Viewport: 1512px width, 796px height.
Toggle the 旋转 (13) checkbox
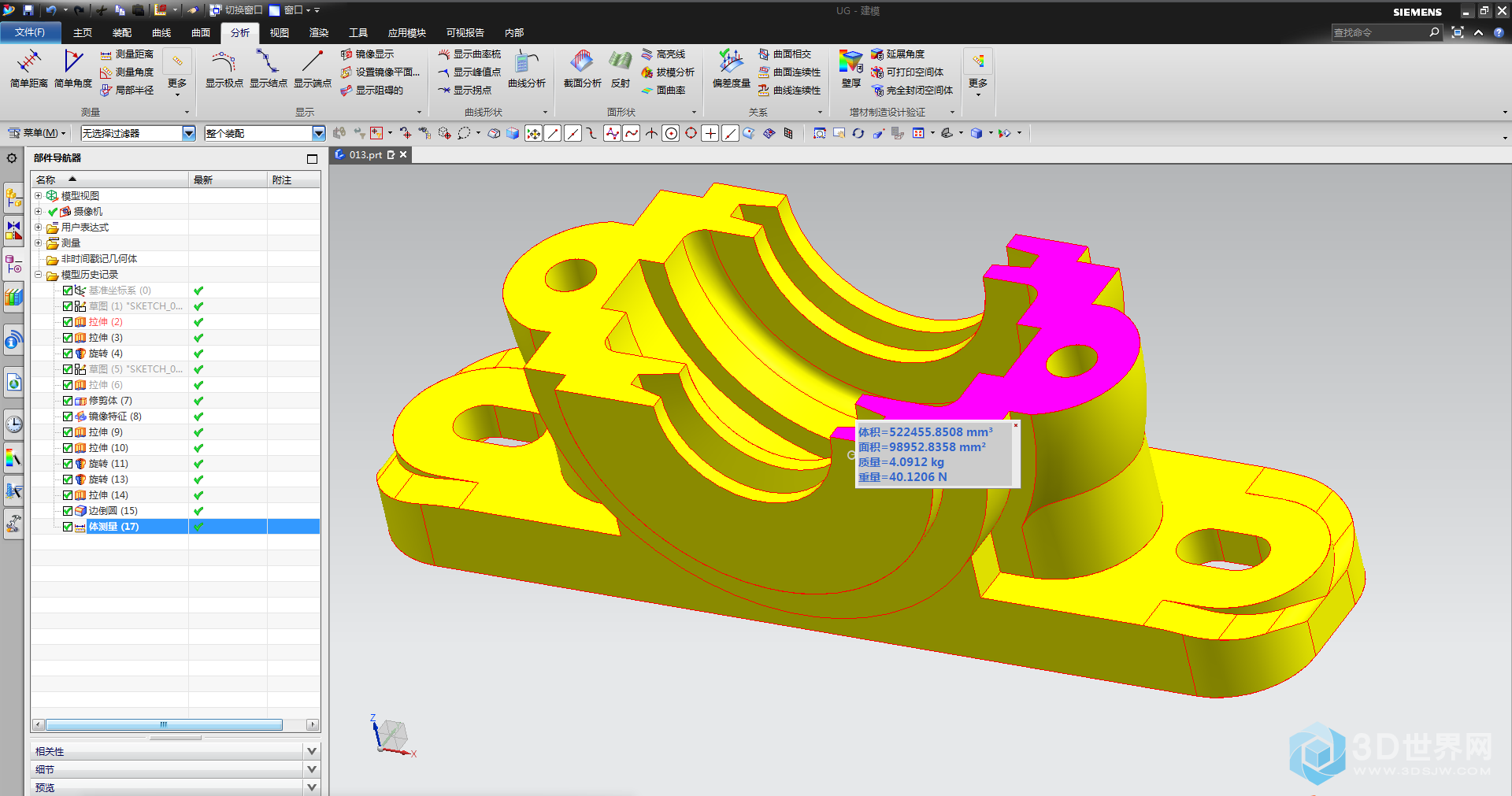pos(68,479)
